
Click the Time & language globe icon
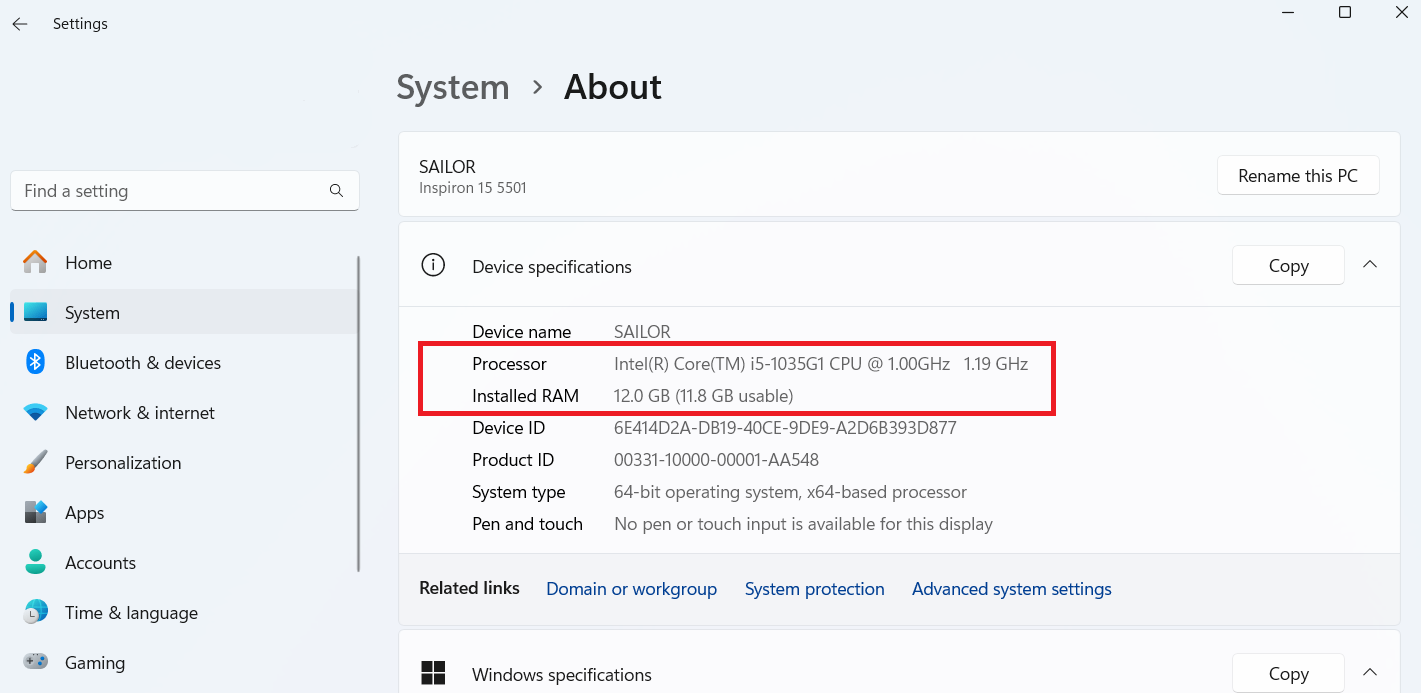35,612
